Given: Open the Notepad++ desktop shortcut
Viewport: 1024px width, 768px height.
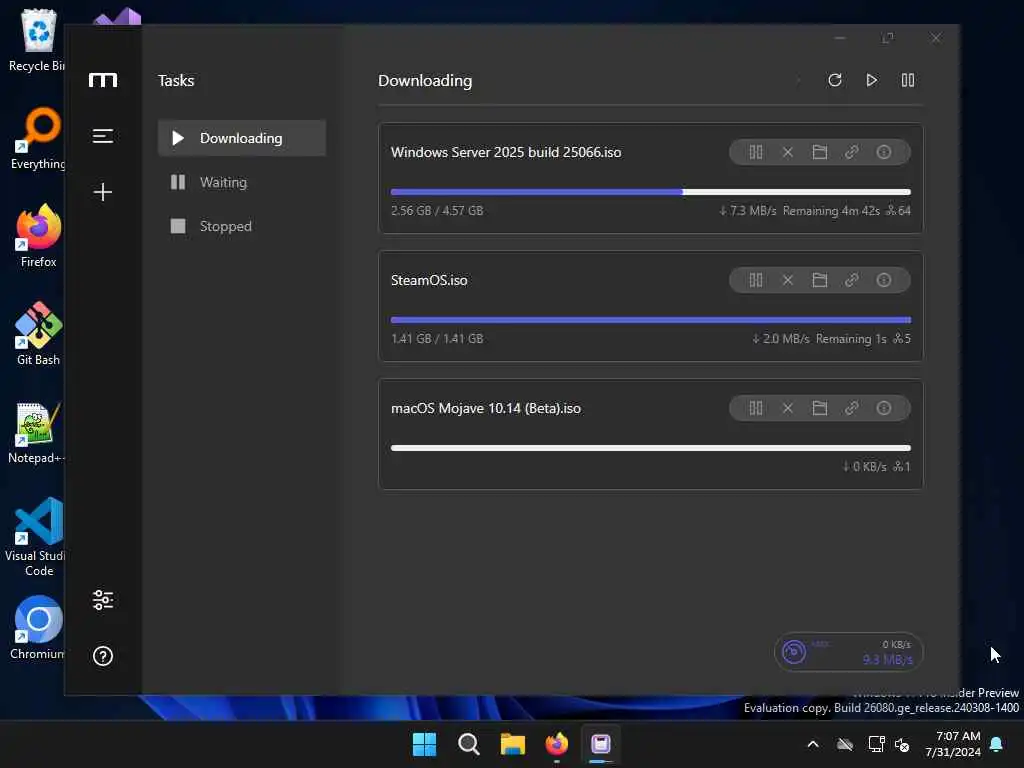Looking at the screenshot, I should [x=36, y=432].
